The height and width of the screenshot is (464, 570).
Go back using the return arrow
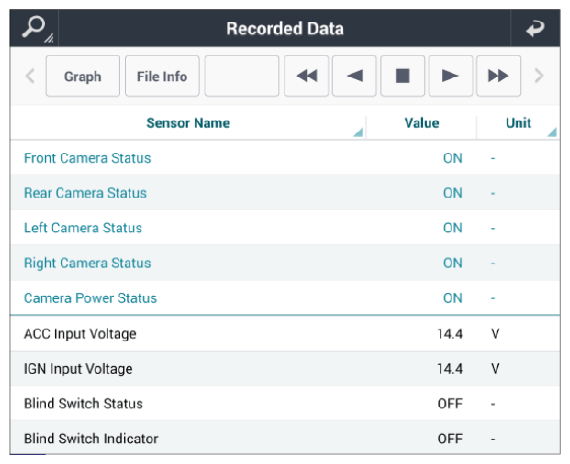pyautogui.click(x=535, y=28)
